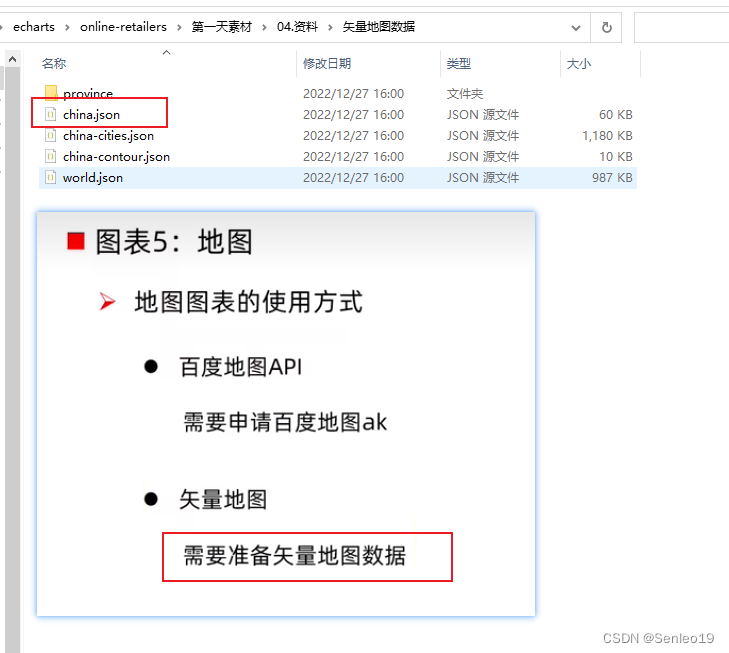Click the date cell of the world.json row

[353, 178]
